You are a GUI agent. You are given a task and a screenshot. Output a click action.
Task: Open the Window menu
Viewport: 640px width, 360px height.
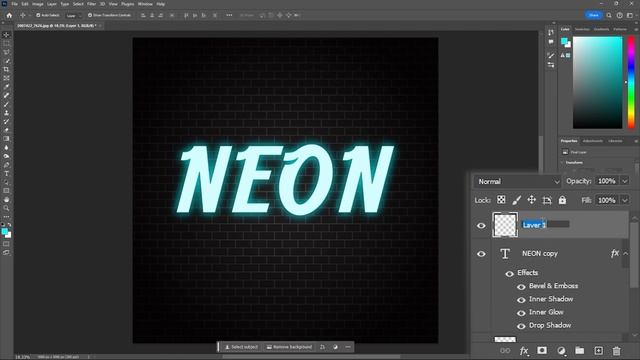point(145,4)
